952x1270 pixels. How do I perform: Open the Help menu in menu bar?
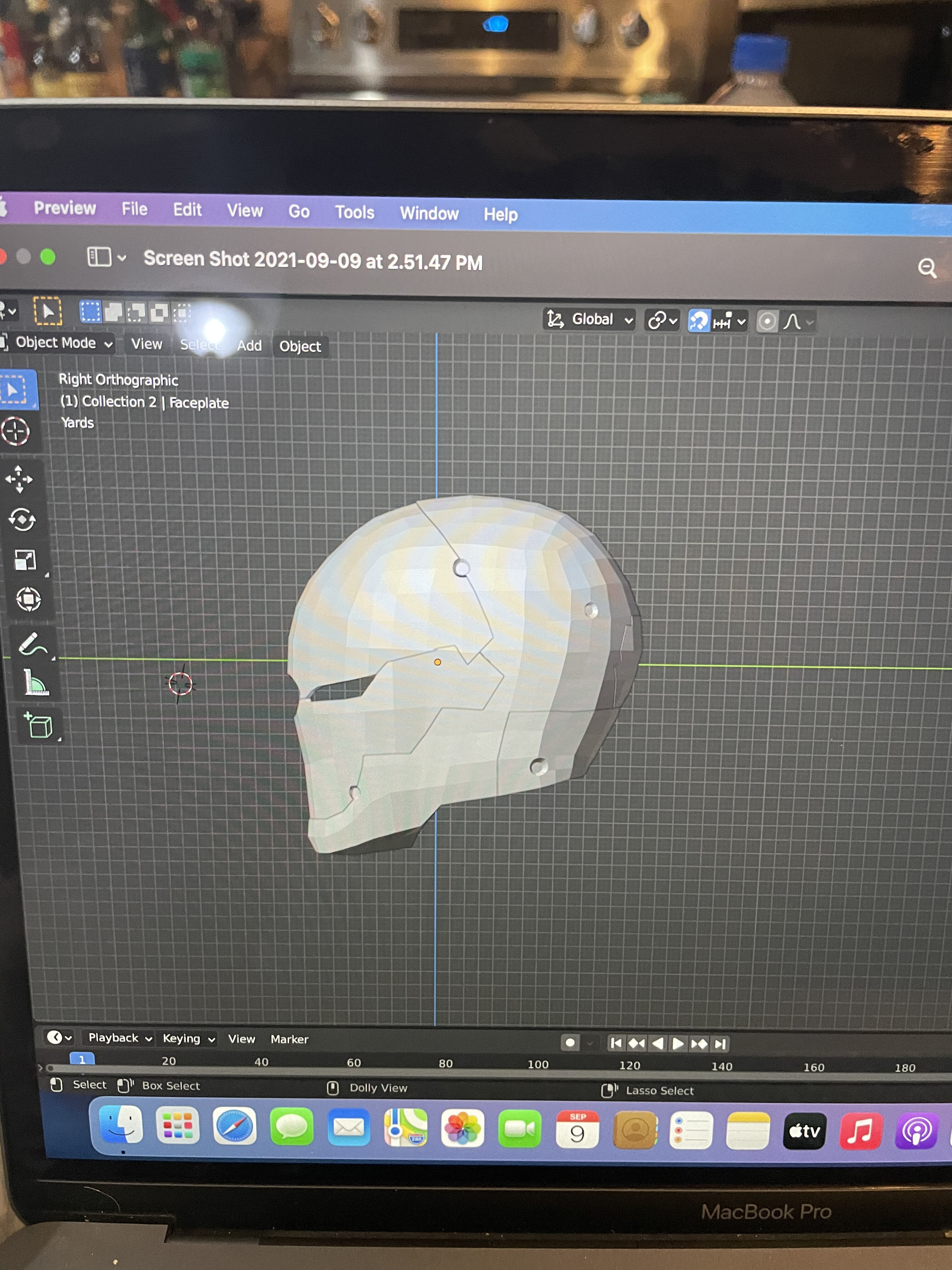[x=500, y=215]
